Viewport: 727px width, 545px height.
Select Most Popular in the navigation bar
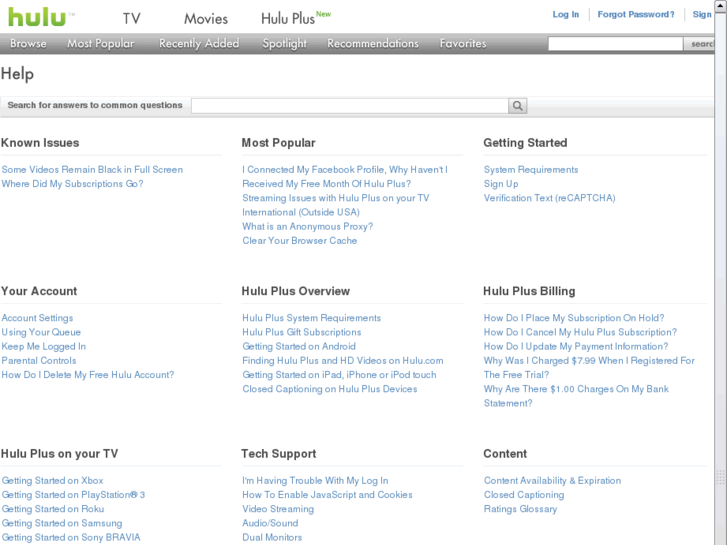pyautogui.click(x=101, y=44)
